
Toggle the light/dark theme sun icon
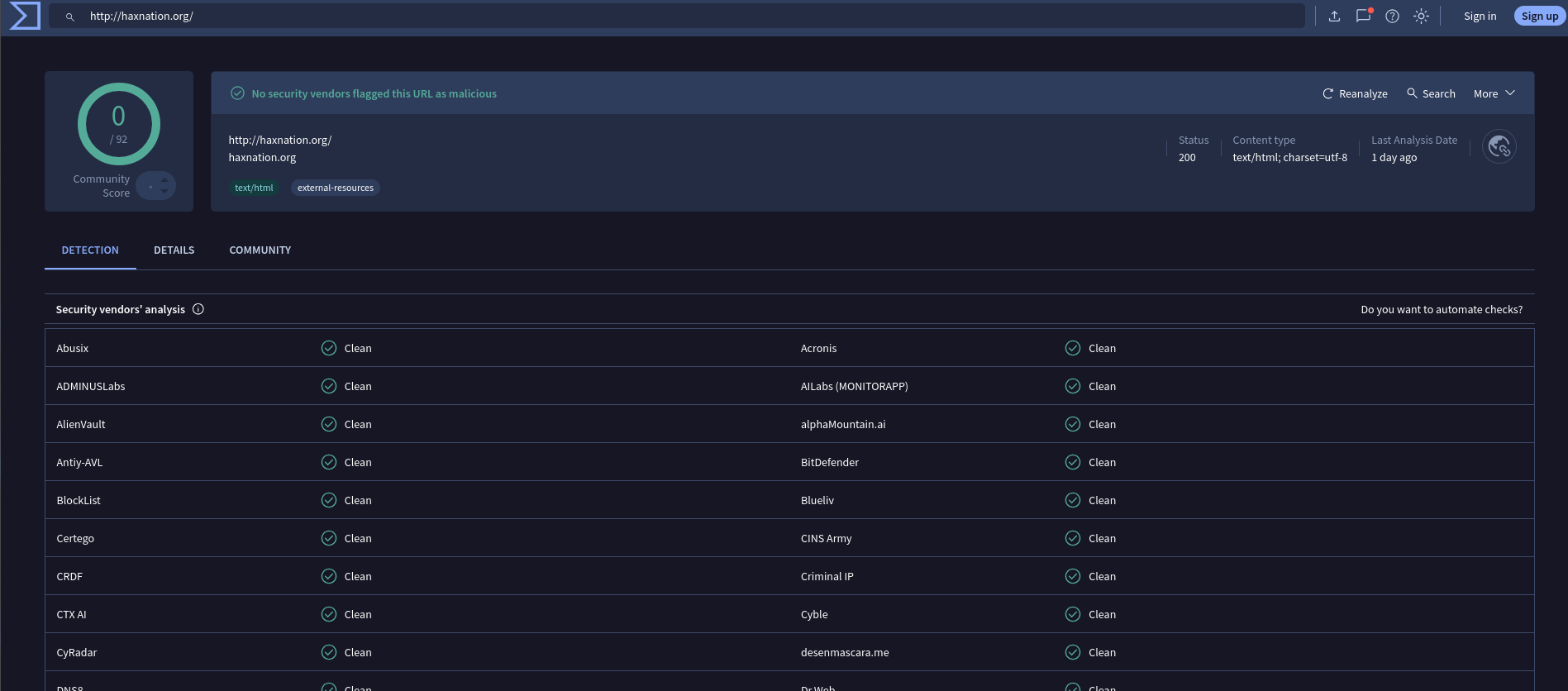[1421, 16]
